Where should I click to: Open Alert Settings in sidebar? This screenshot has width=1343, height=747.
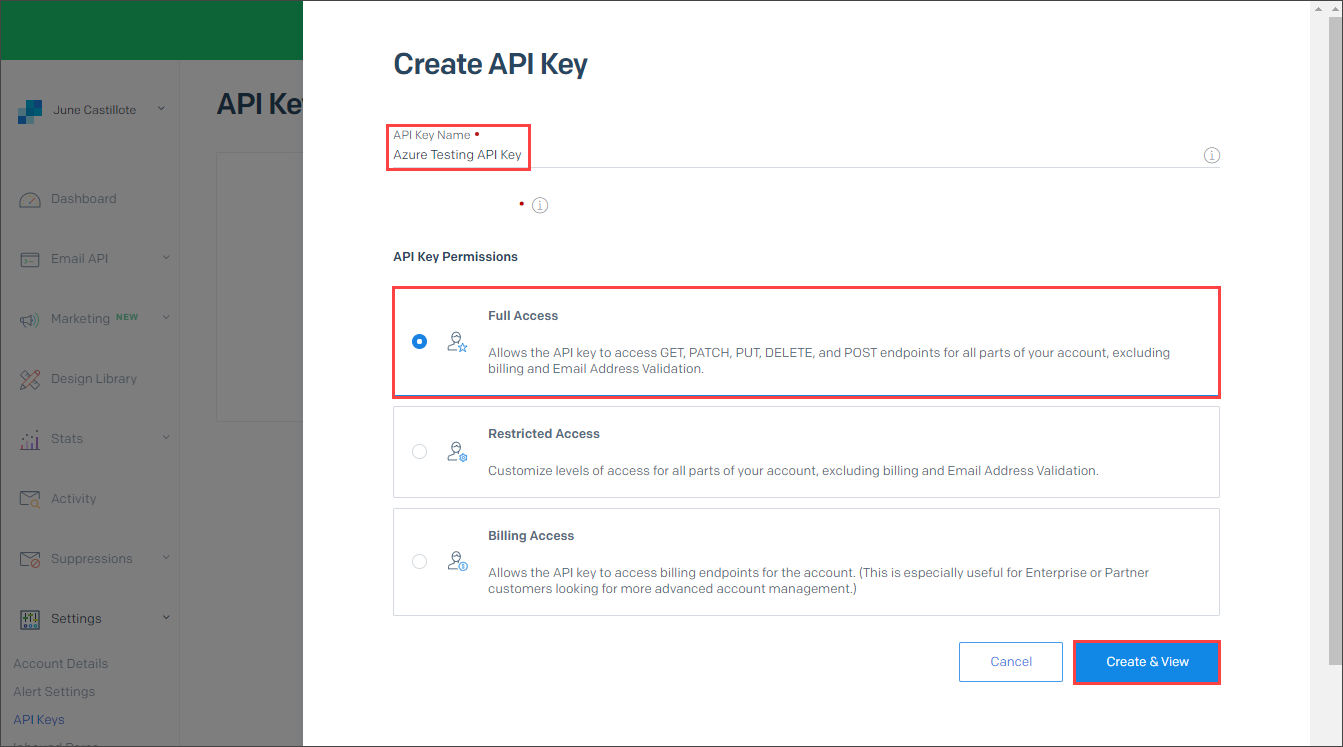coord(54,691)
